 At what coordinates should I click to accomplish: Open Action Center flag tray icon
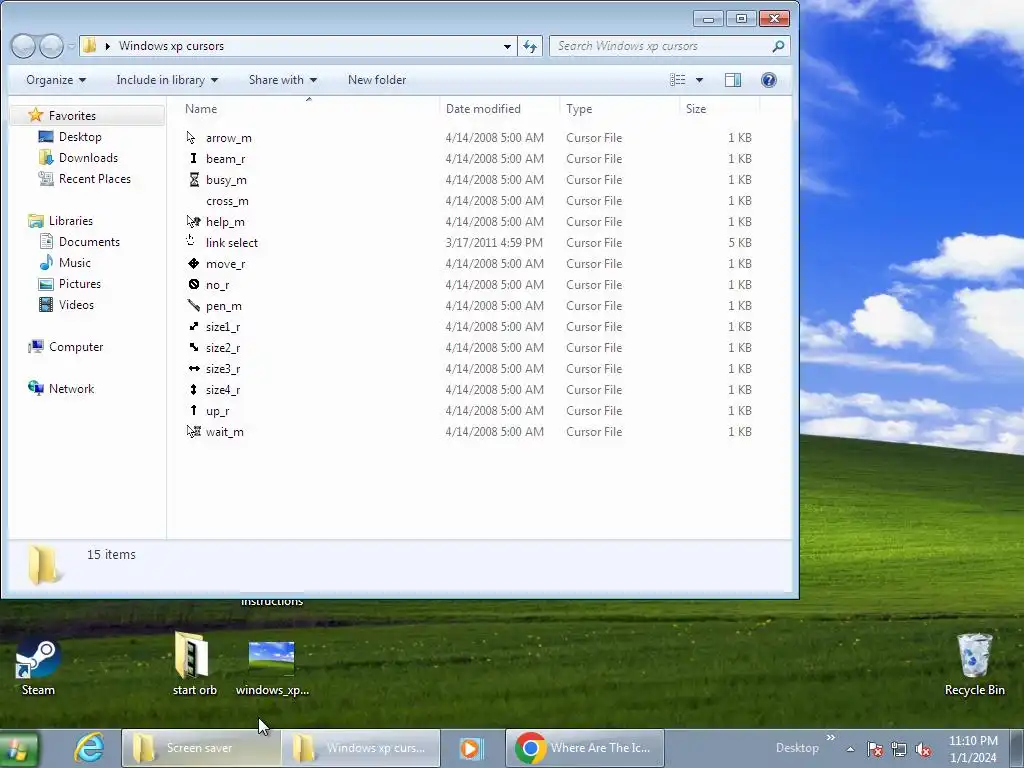[x=875, y=749]
